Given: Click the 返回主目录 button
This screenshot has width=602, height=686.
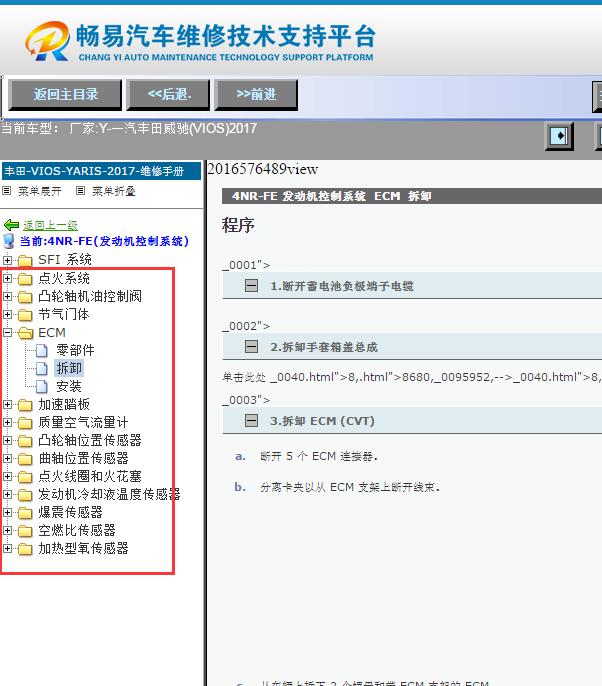Looking at the screenshot, I should click(x=65, y=94).
